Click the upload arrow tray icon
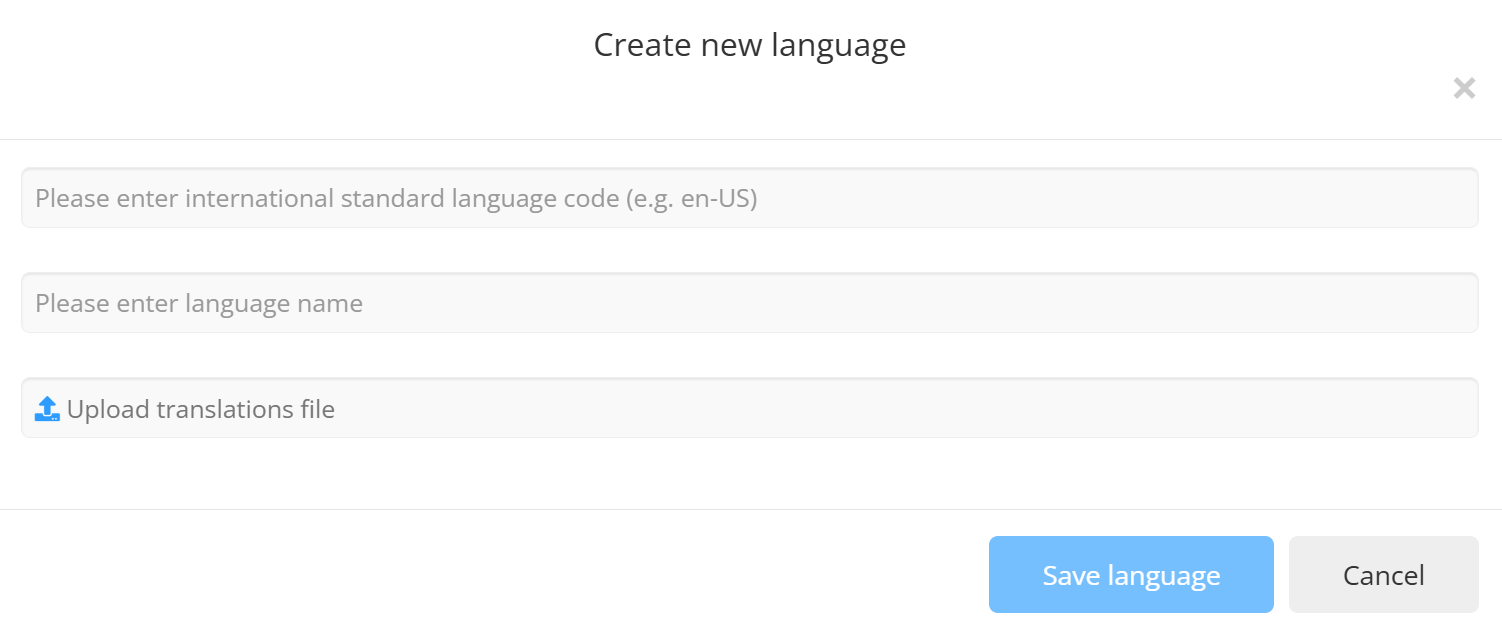Image resolution: width=1502 pixels, height=632 pixels. click(x=47, y=408)
